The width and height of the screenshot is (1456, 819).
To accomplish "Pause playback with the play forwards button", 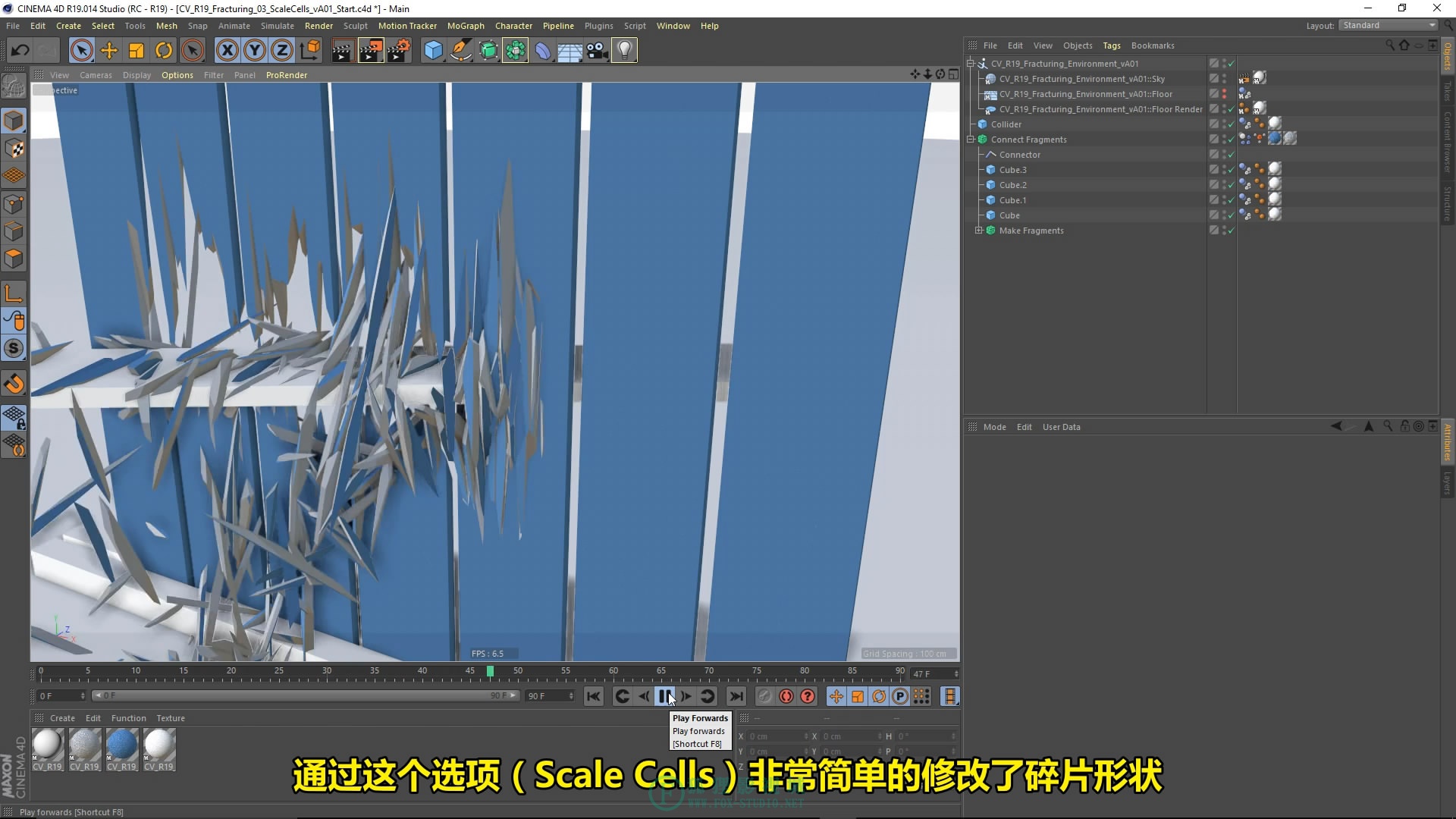I will click(x=665, y=696).
